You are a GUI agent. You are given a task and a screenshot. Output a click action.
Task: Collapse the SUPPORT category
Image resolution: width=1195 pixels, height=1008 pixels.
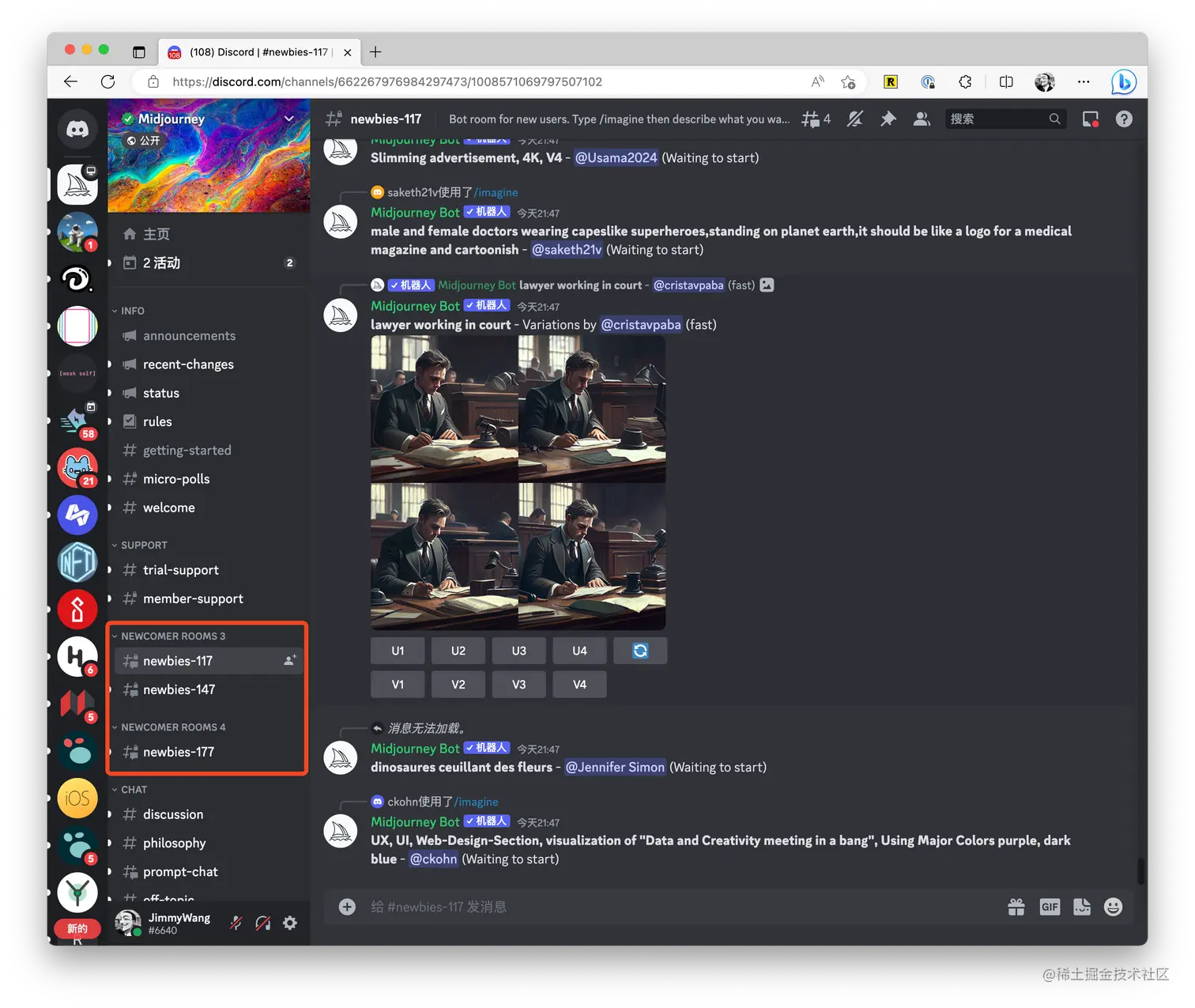(139, 545)
